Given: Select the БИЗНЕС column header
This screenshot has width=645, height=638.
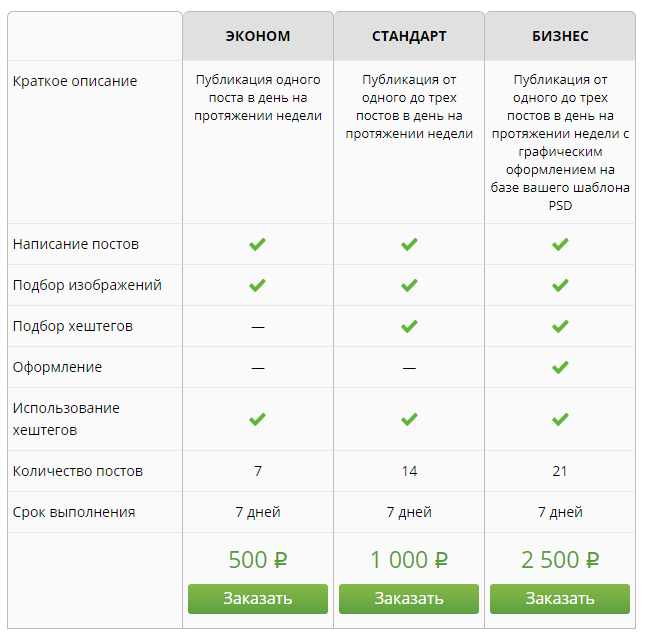Looking at the screenshot, I should pyautogui.click(x=560, y=36).
